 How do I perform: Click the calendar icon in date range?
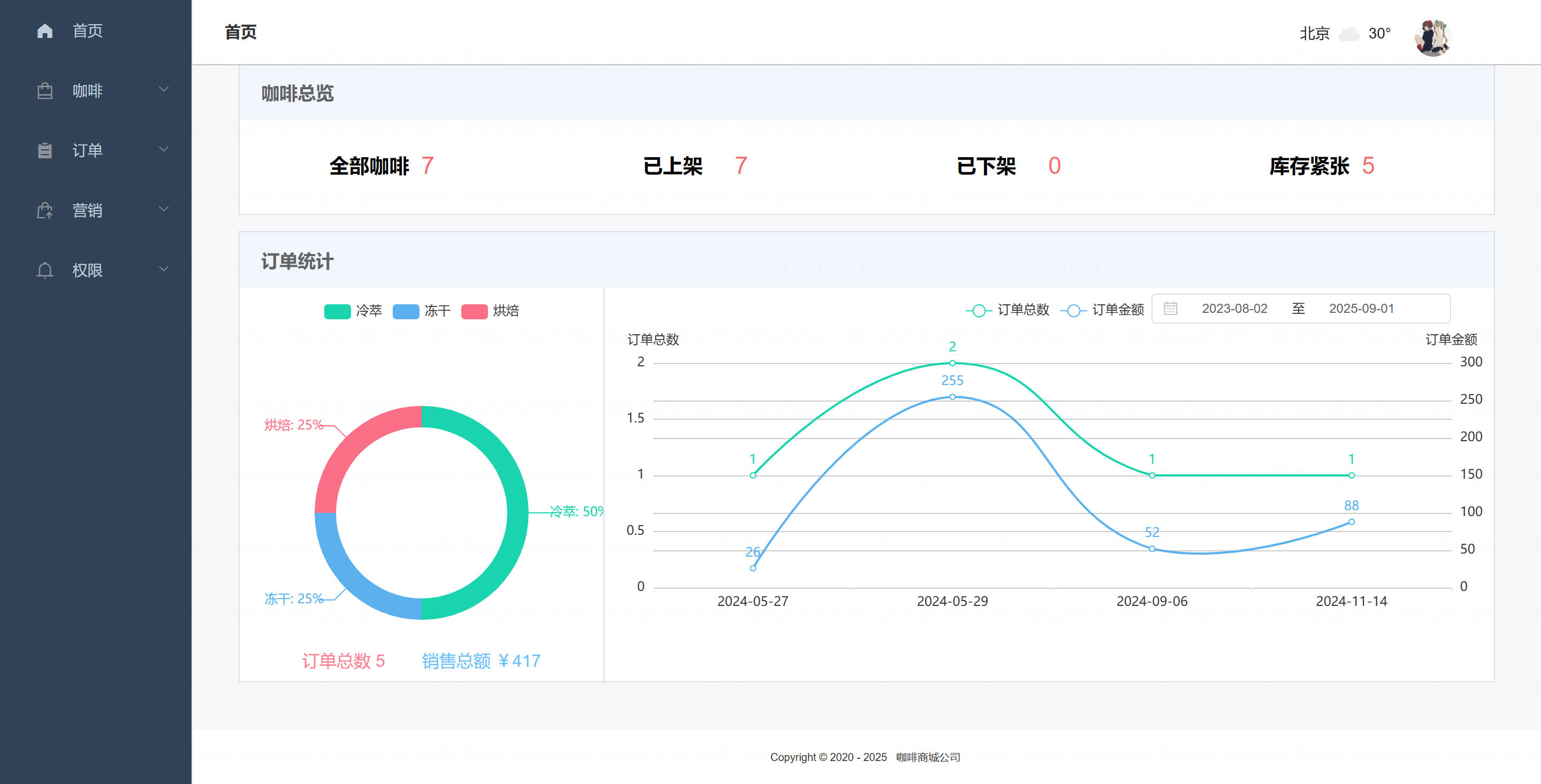click(x=1171, y=309)
